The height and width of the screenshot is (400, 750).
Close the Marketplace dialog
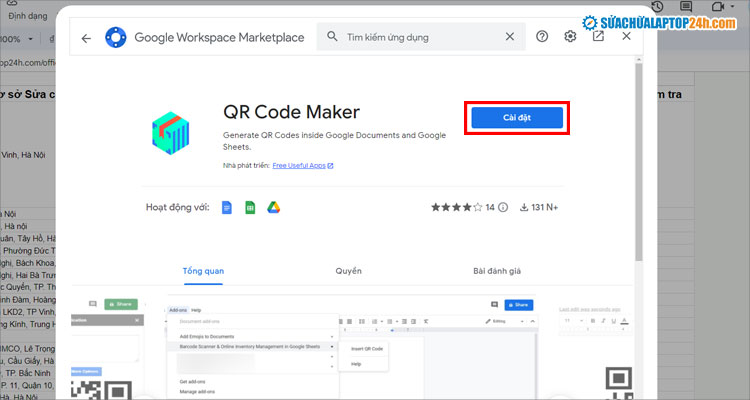point(627,37)
